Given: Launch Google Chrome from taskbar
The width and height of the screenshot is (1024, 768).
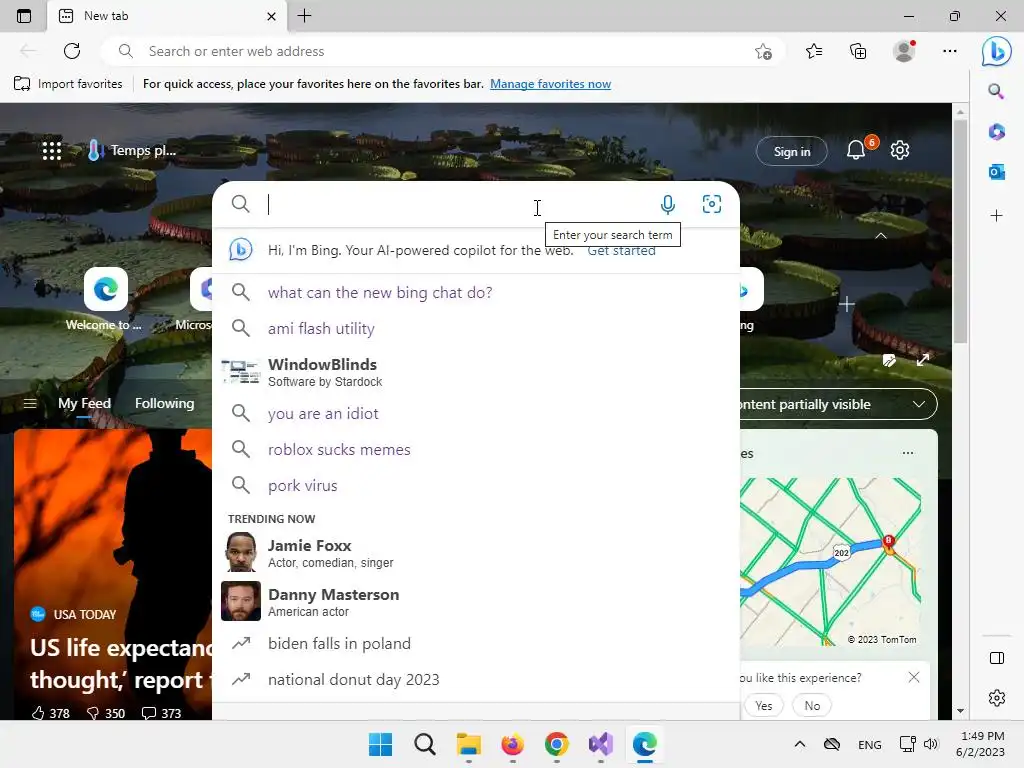Looking at the screenshot, I should (x=556, y=744).
